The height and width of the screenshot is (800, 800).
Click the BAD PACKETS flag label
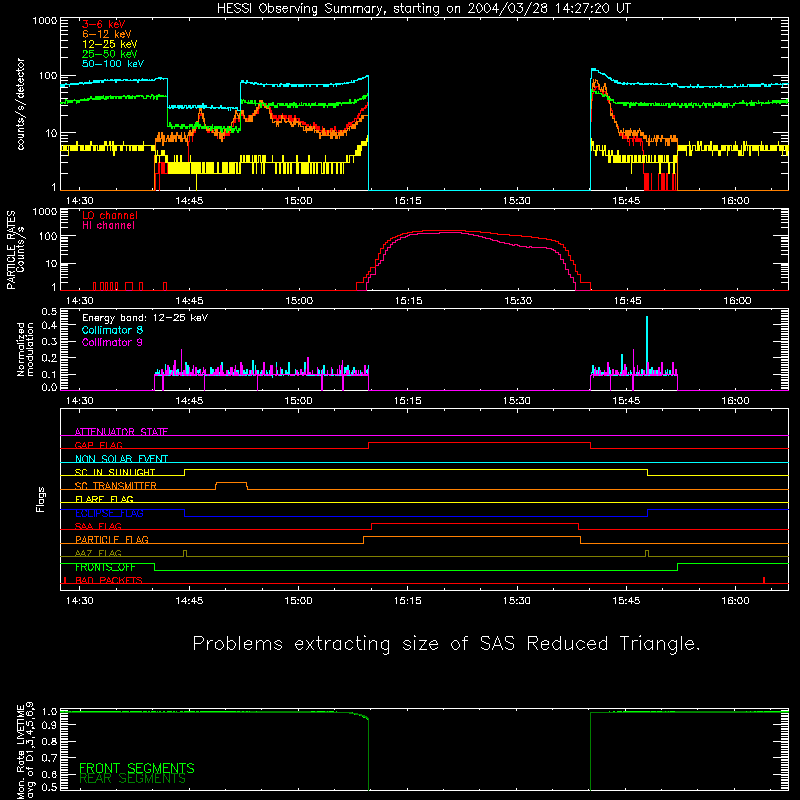click(109, 580)
